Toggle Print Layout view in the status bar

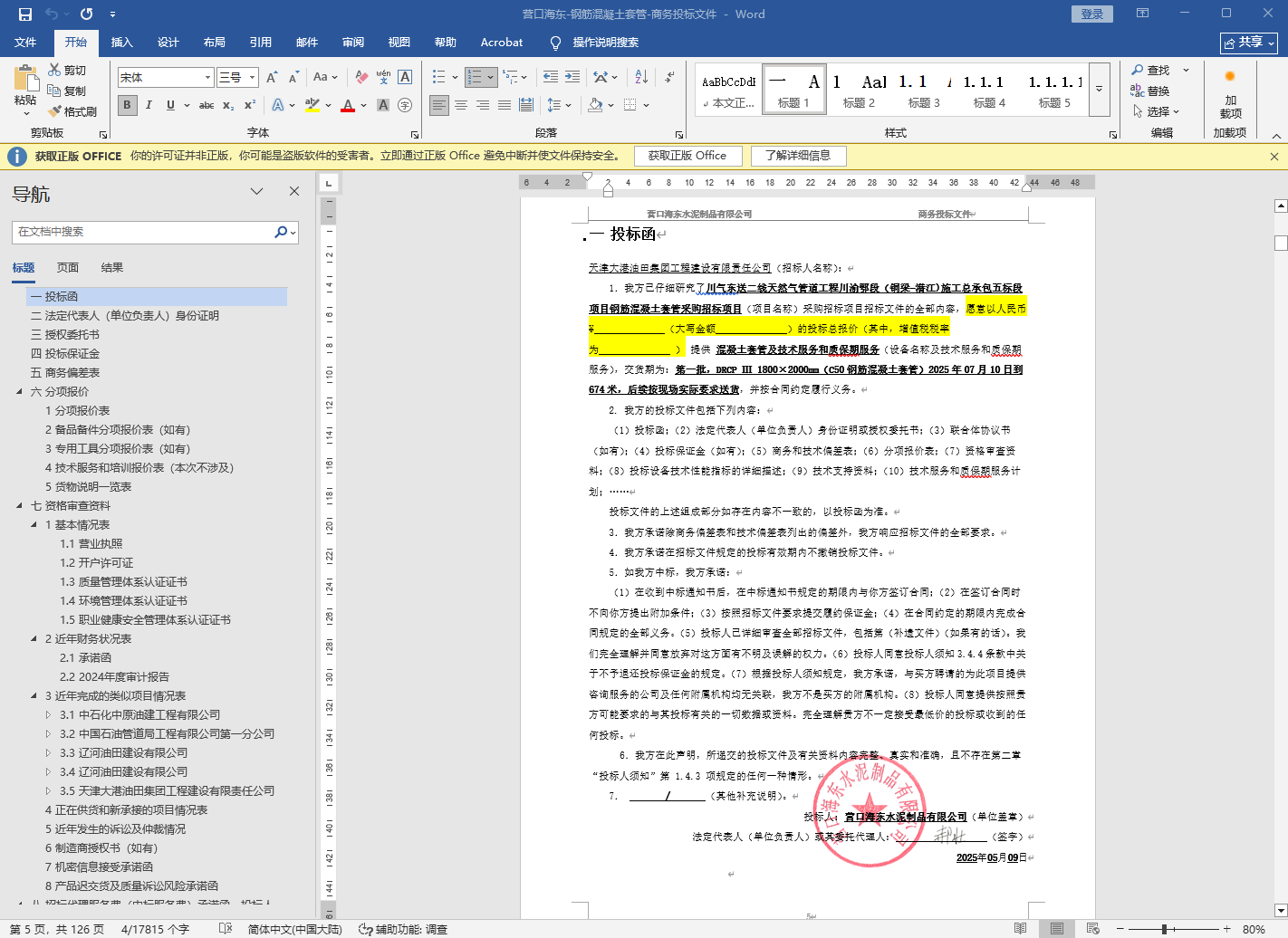(1057, 929)
